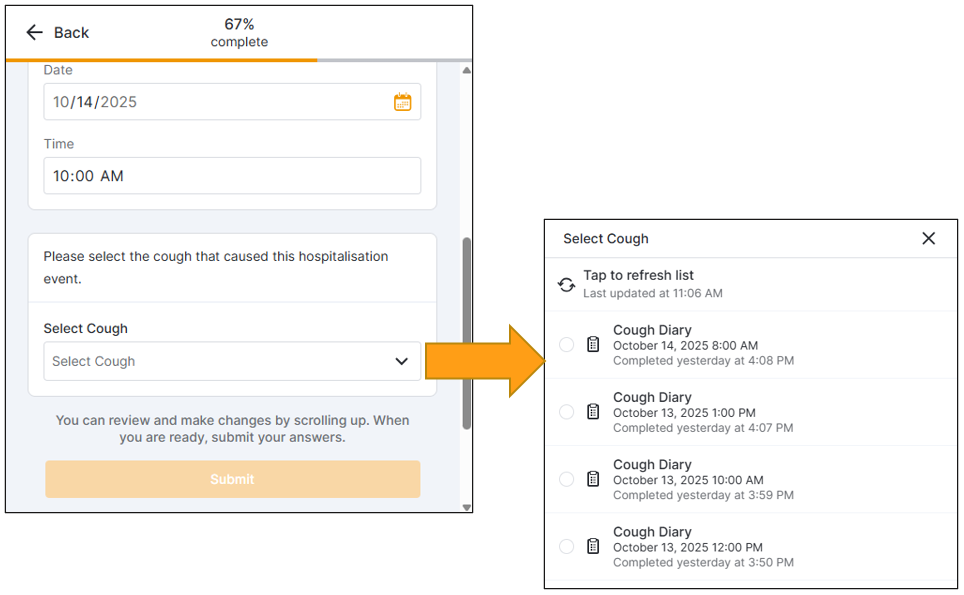Screen dimensions: 964x595
Task: Tap to refresh list text
Action: click(x=638, y=275)
